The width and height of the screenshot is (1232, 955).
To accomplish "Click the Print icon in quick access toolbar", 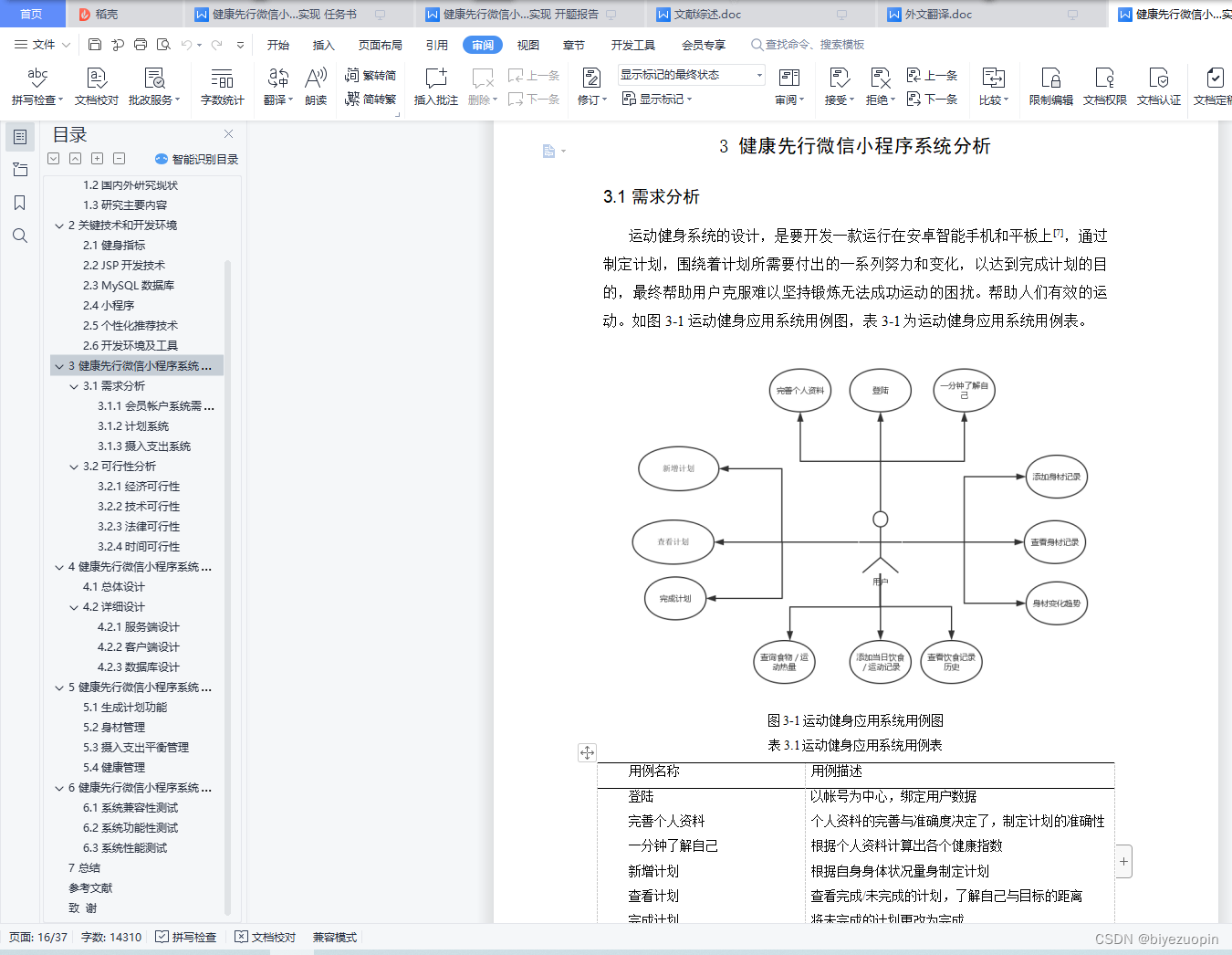I will click(140, 44).
